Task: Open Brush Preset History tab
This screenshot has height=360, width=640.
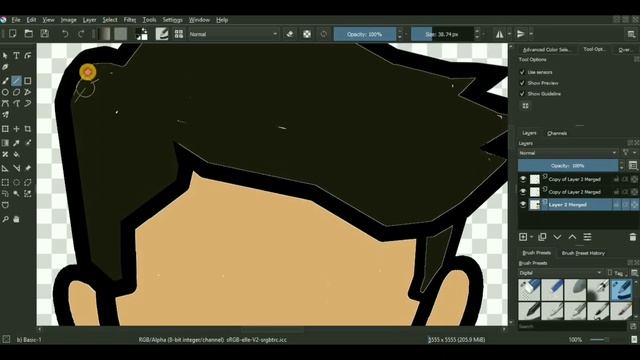Action: tap(583, 253)
